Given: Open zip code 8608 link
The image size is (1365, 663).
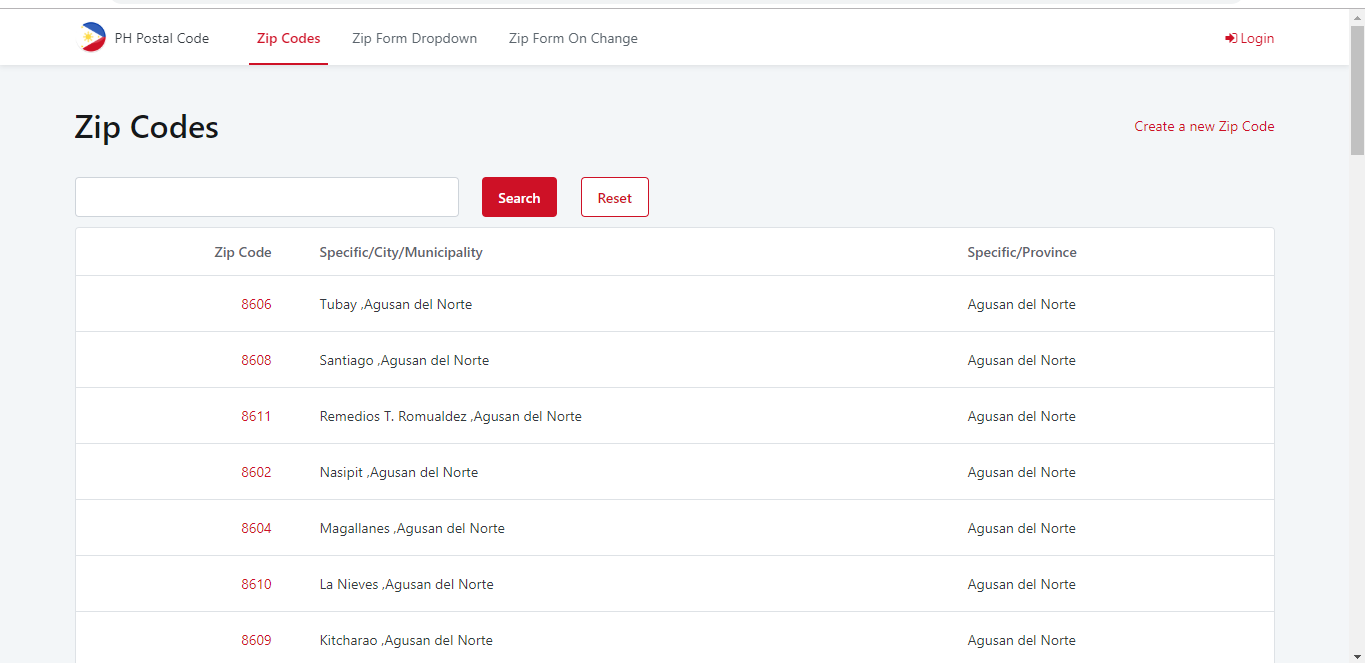Looking at the screenshot, I should point(256,360).
